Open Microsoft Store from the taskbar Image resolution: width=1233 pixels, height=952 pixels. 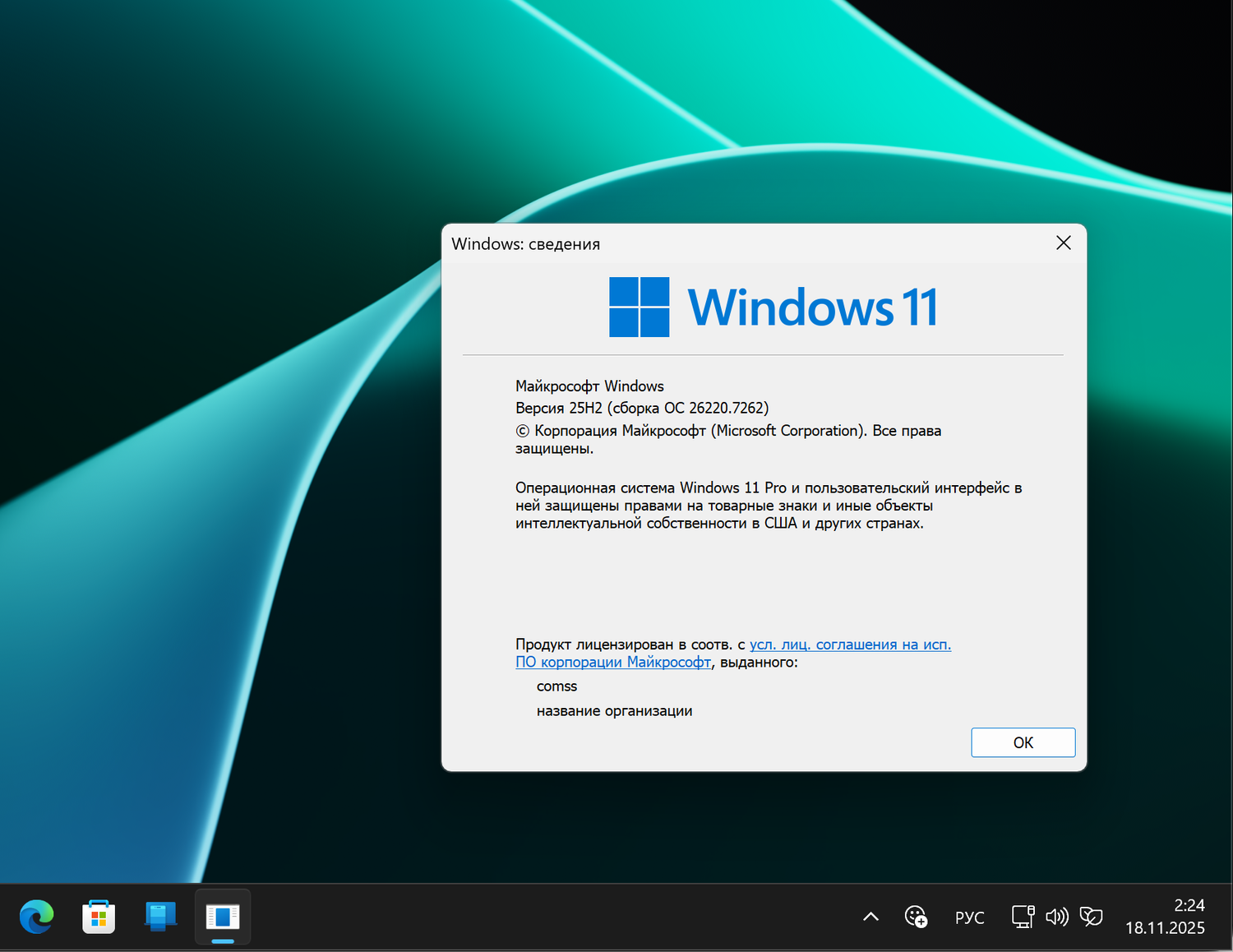(x=99, y=916)
